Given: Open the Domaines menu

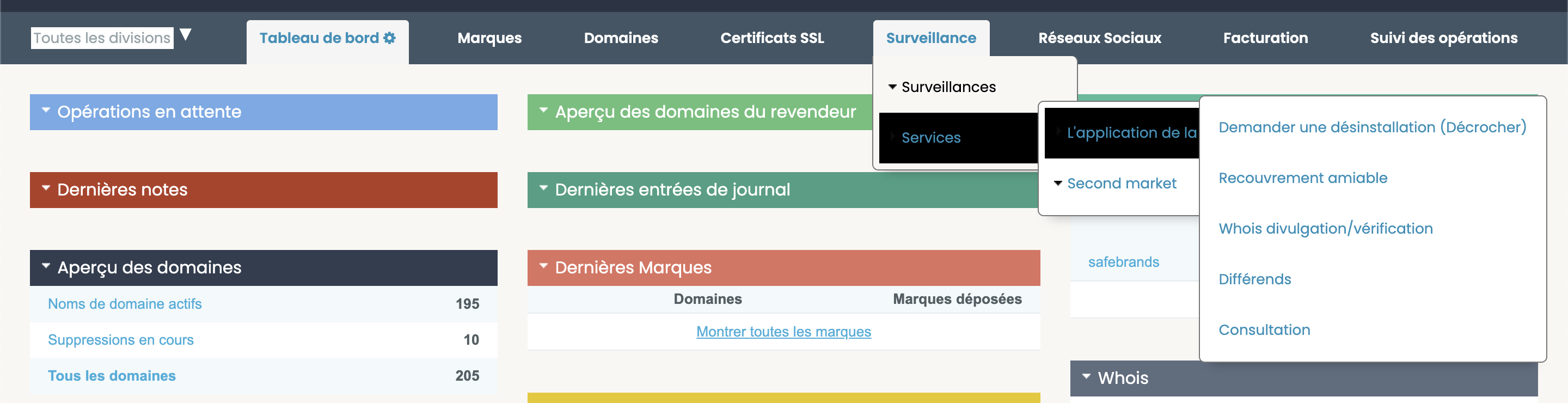Looking at the screenshot, I should (621, 38).
